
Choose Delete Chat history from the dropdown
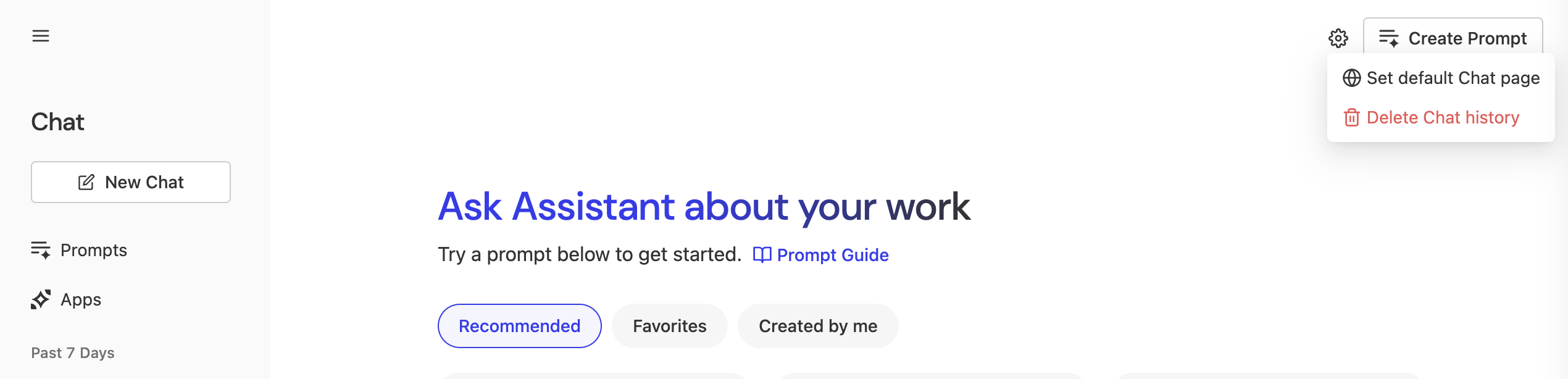pyautogui.click(x=1443, y=117)
